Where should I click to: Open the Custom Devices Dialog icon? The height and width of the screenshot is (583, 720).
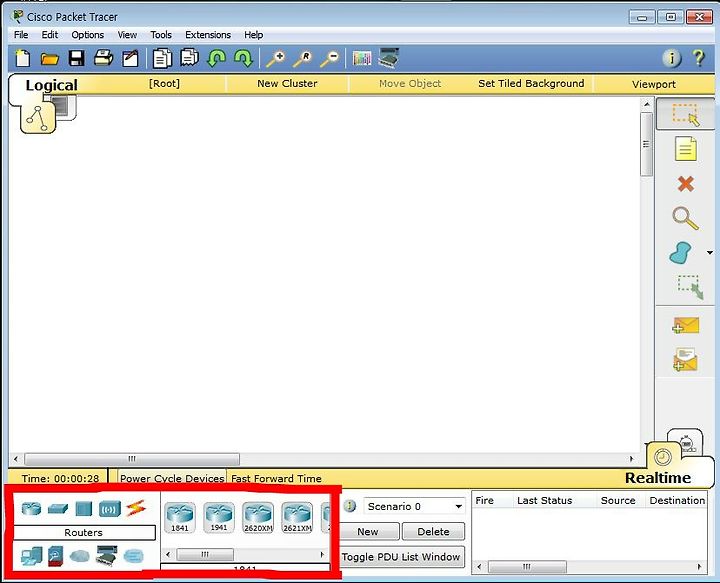[388, 58]
